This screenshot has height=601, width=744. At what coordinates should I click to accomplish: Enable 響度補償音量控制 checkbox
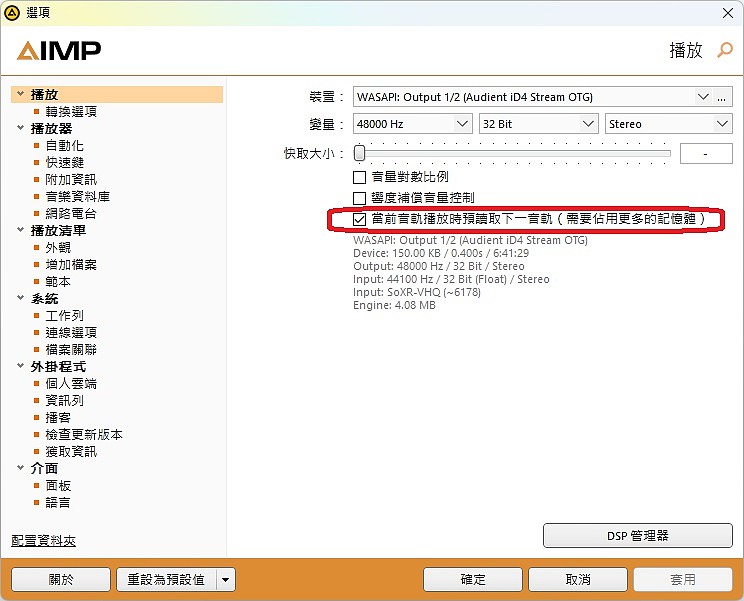click(x=360, y=198)
